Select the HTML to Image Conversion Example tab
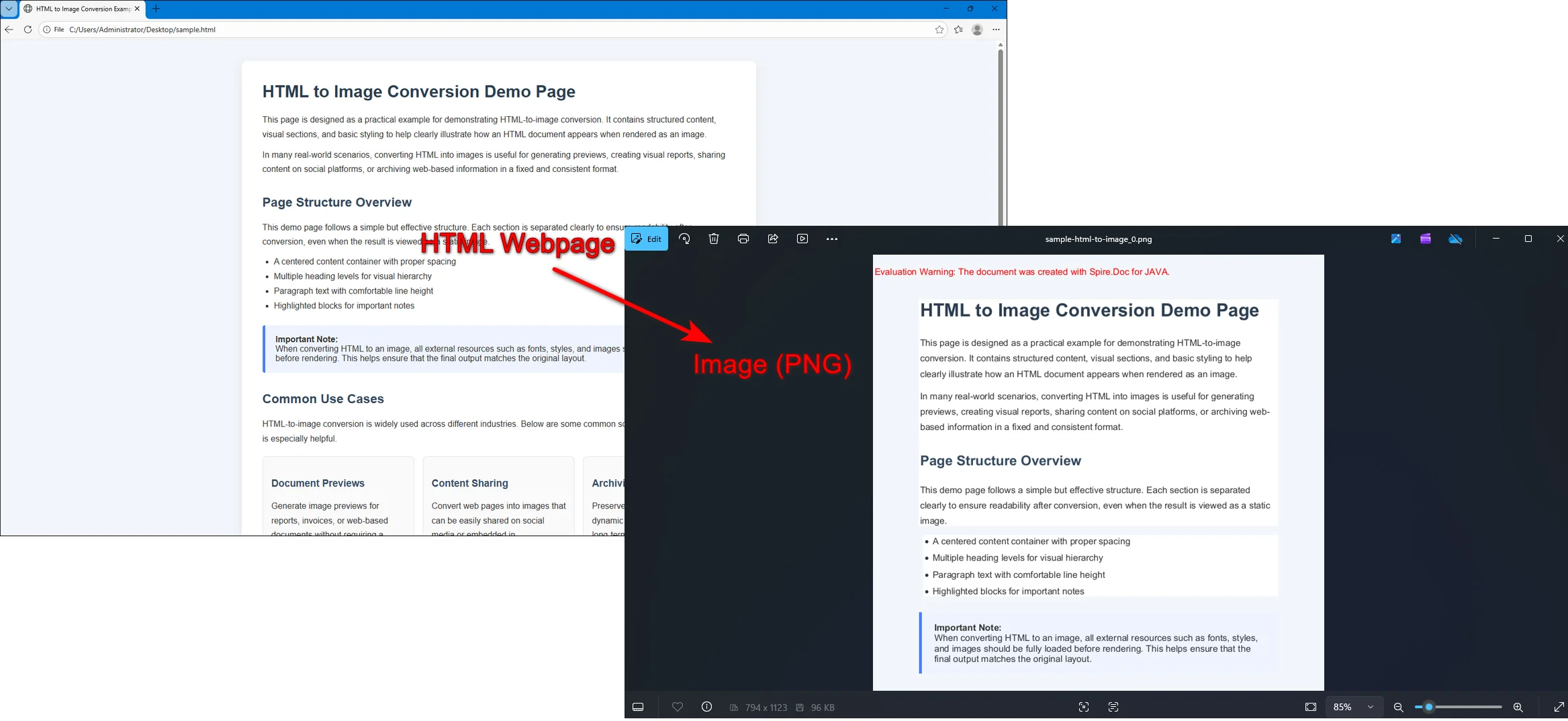The image size is (1568, 721). click(81, 9)
